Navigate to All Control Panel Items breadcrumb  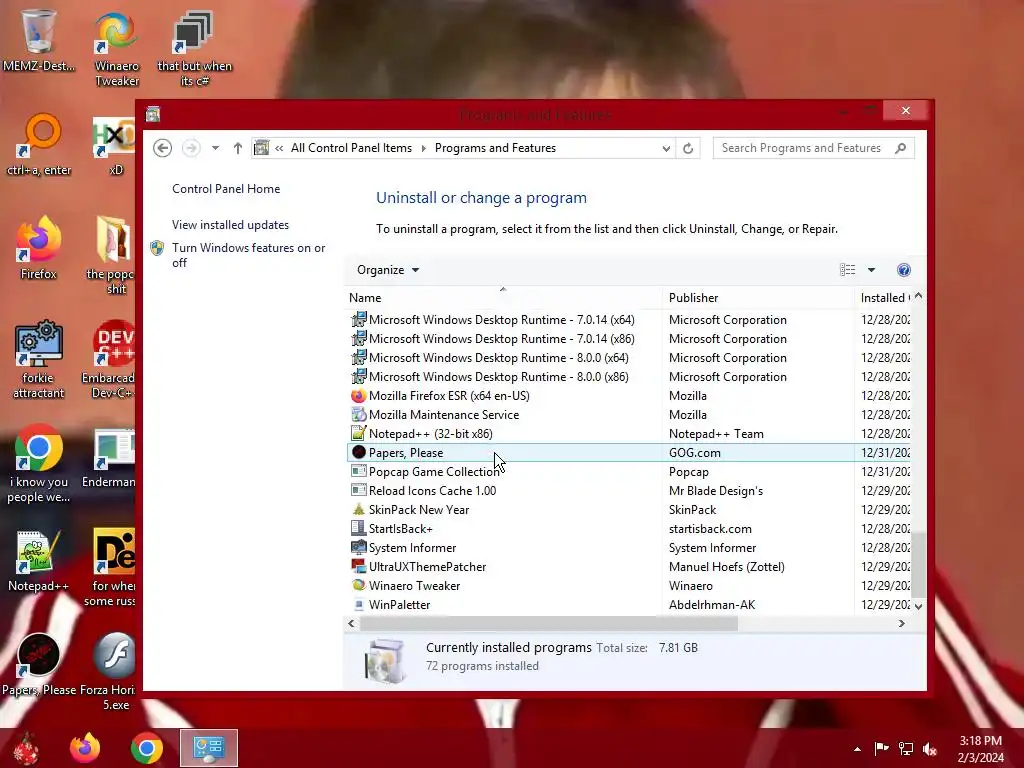[x=351, y=148]
